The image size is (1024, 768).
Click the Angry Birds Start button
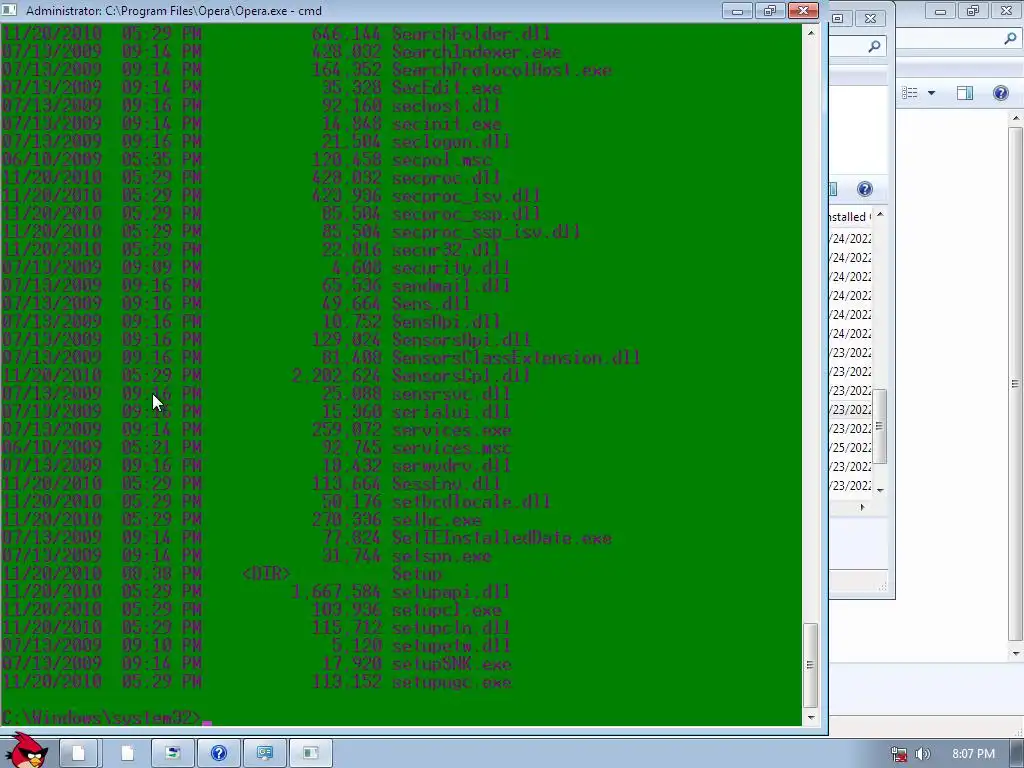[26, 751]
